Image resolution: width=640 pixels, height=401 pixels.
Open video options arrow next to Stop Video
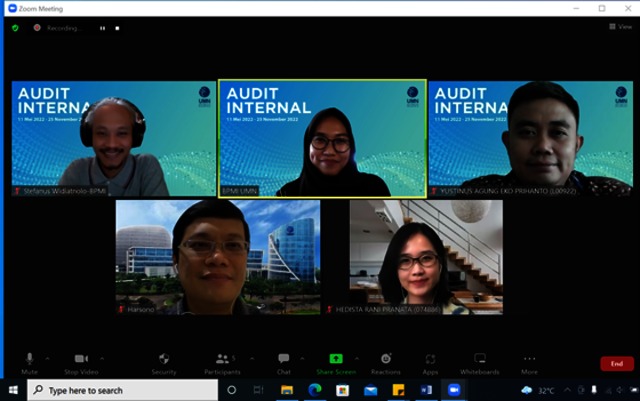coord(102,359)
